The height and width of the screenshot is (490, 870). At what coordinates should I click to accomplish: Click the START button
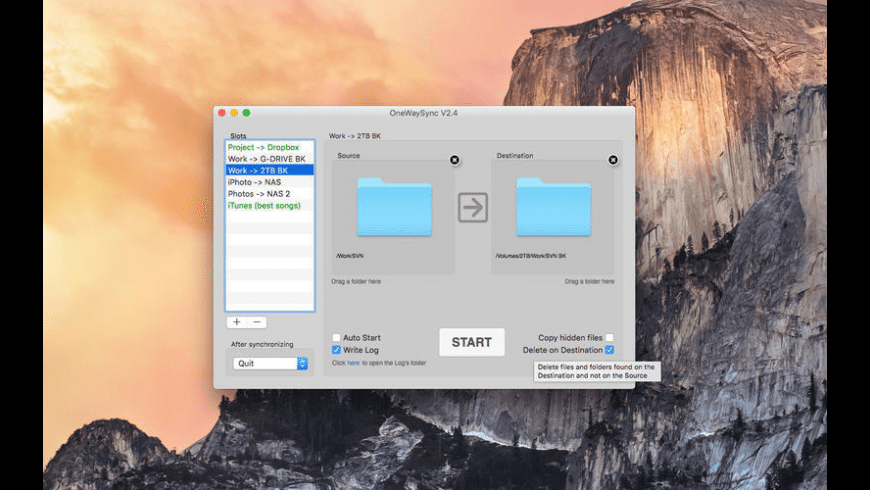472,342
